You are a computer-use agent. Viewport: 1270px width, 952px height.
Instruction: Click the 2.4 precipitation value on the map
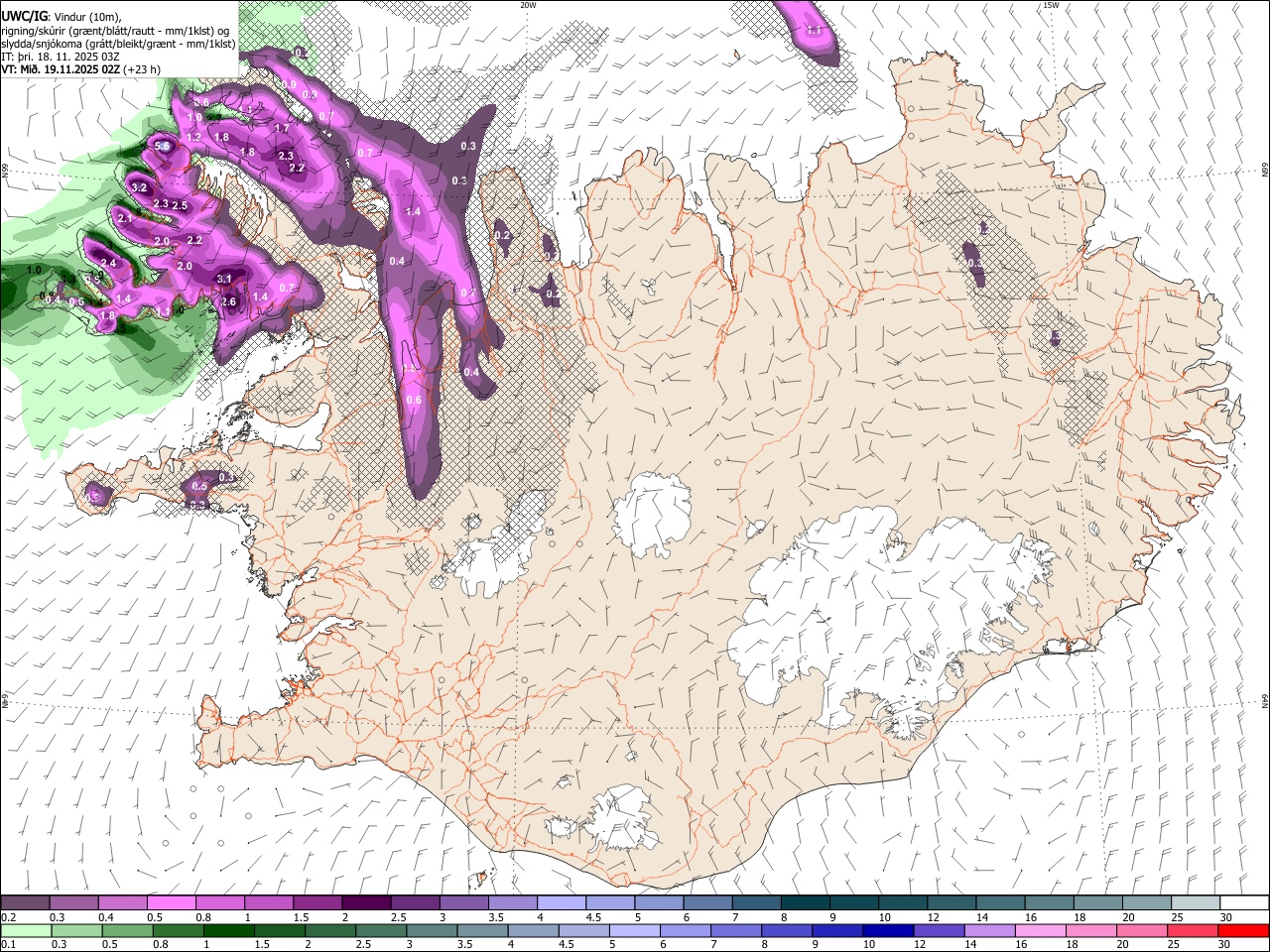109,263
